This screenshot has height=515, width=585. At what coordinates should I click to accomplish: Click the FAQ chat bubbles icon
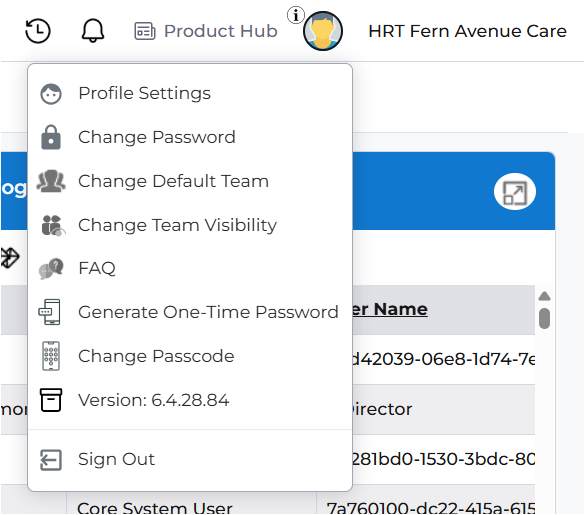tap(51, 268)
